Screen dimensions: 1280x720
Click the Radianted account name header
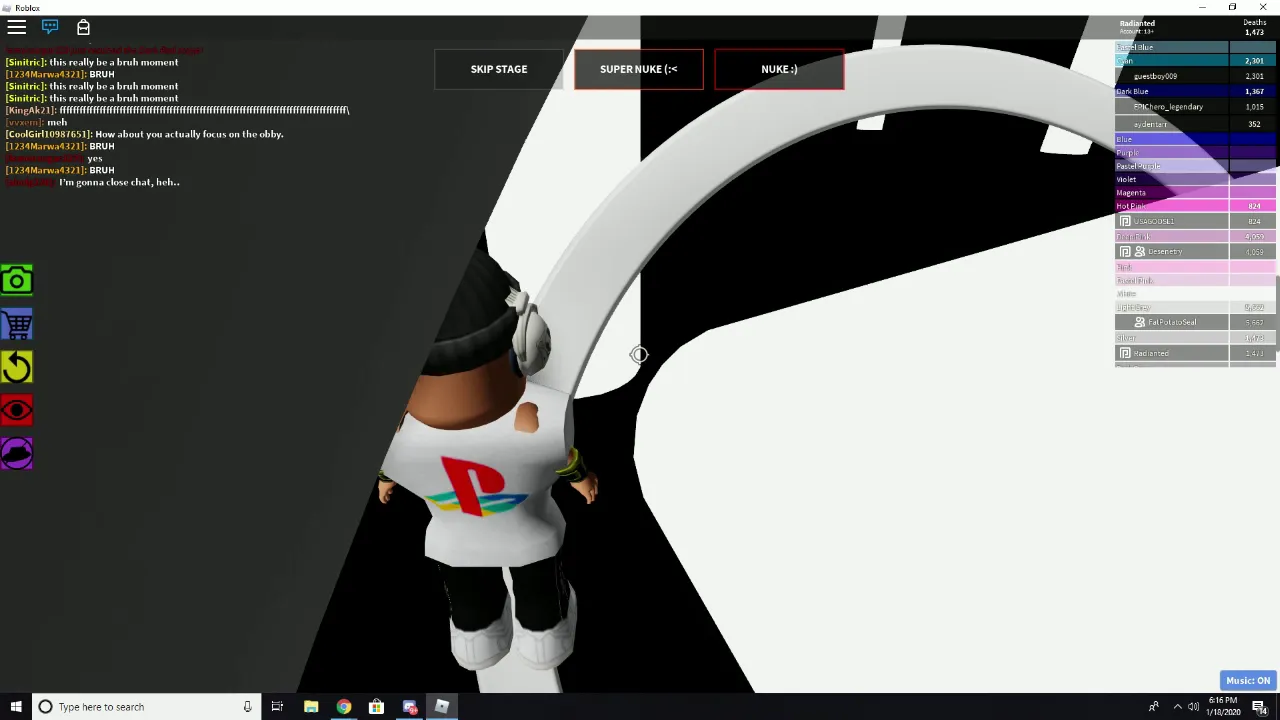click(1137, 23)
